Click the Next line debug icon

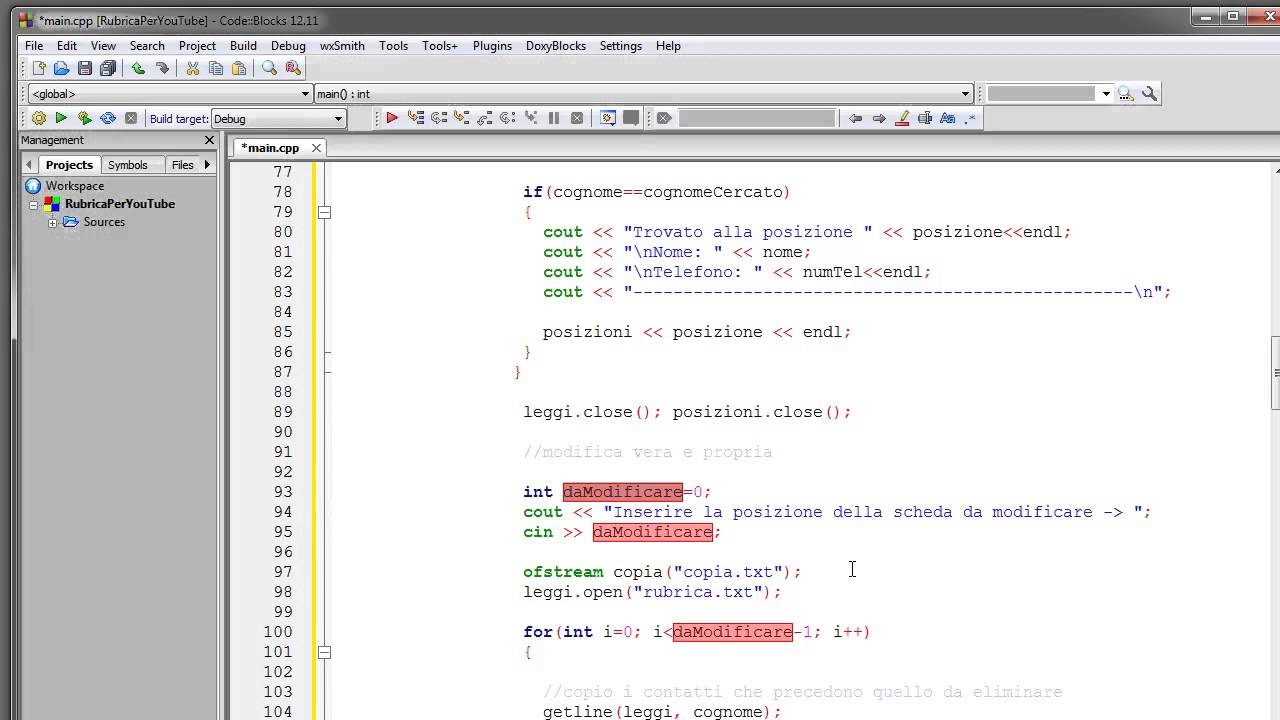pyautogui.click(x=439, y=118)
